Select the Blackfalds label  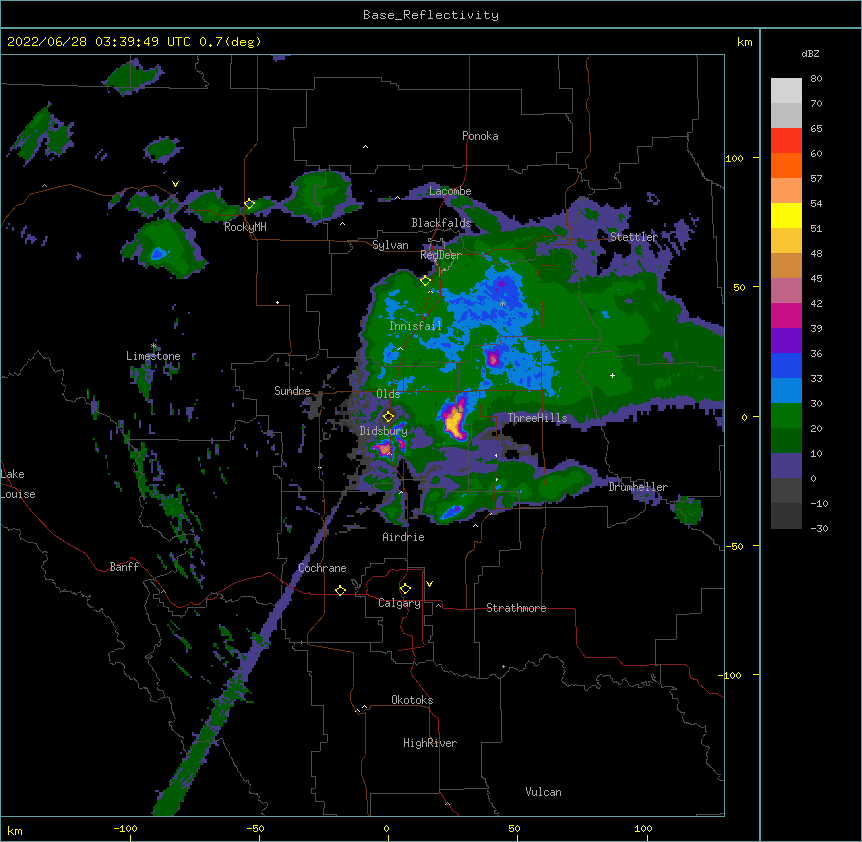pos(441,223)
